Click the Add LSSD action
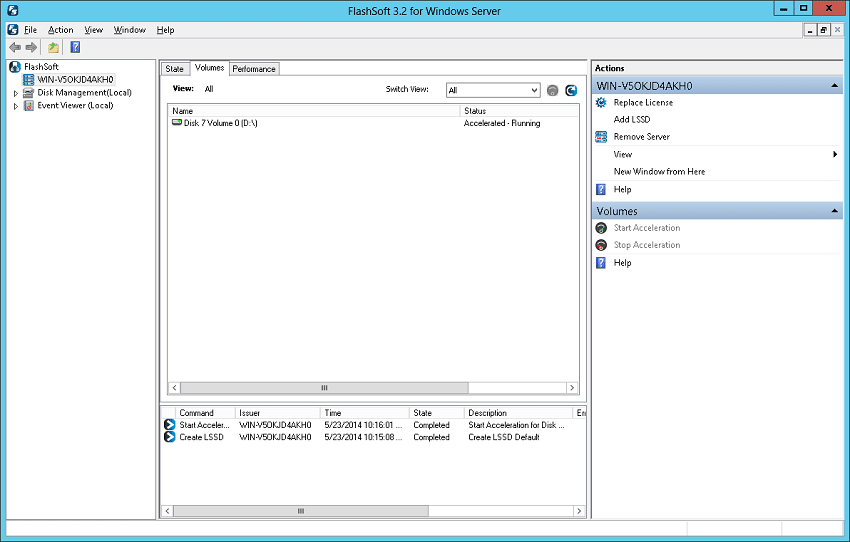The image size is (850, 542). [x=632, y=119]
